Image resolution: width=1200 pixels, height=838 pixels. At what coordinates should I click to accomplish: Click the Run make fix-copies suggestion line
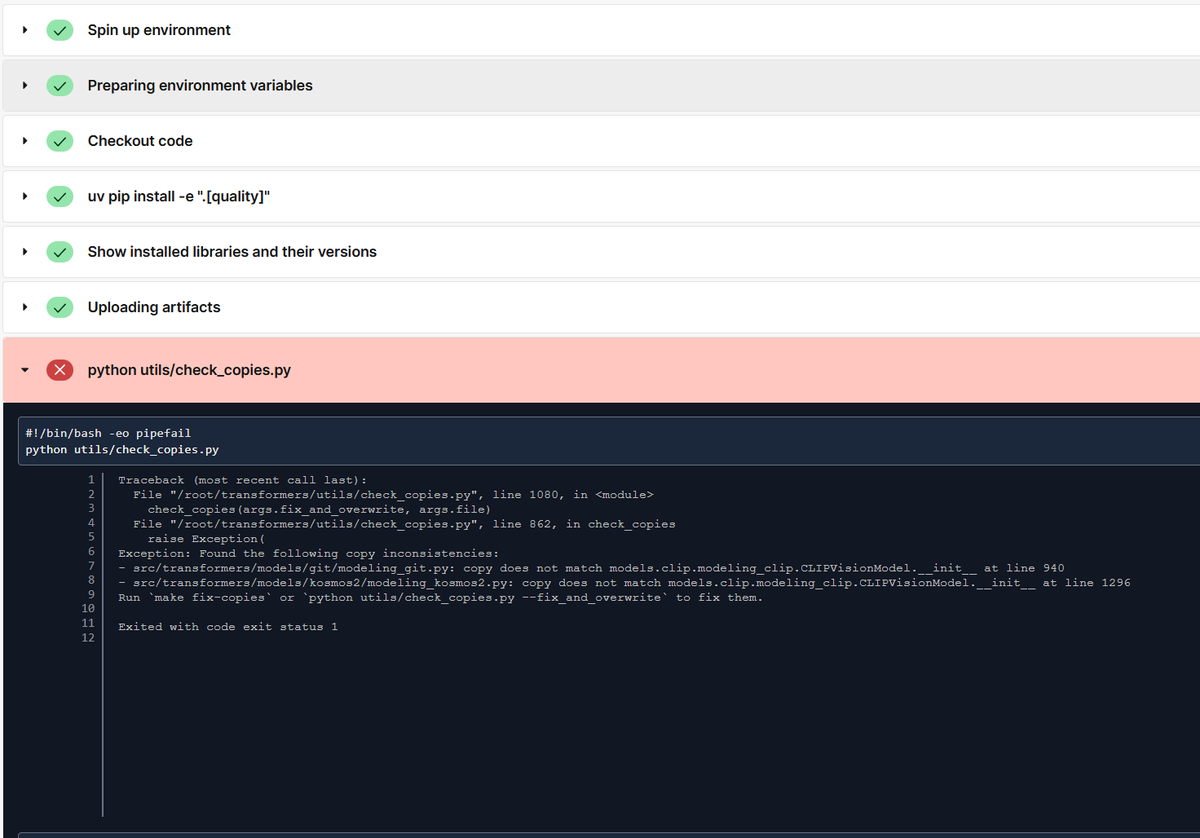(440, 597)
